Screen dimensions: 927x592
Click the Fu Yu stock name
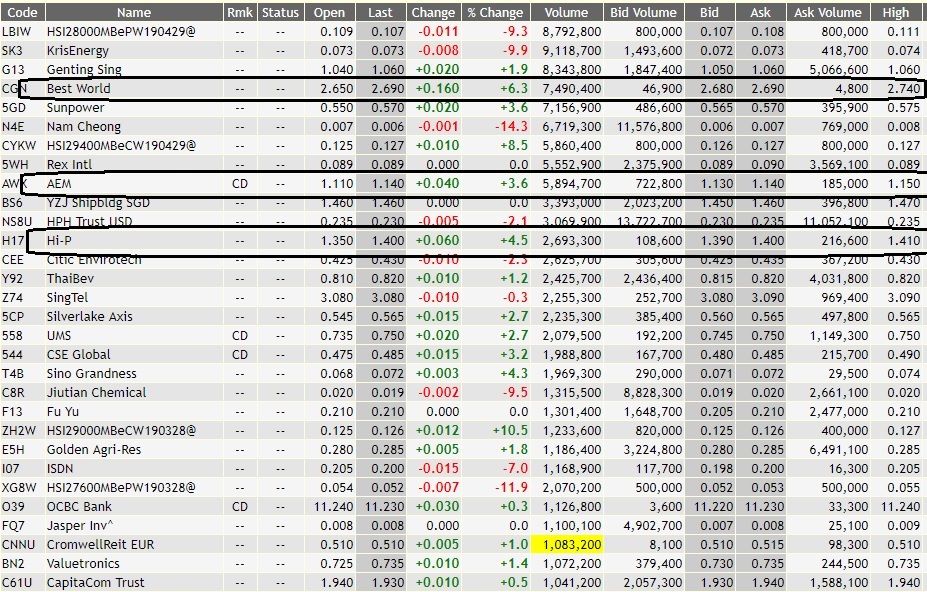(63, 412)
